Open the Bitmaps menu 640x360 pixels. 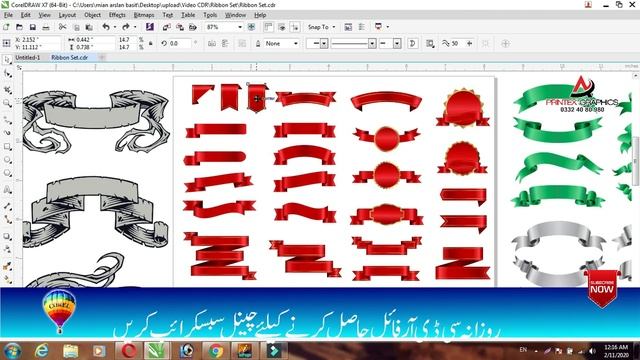(144, 15)
